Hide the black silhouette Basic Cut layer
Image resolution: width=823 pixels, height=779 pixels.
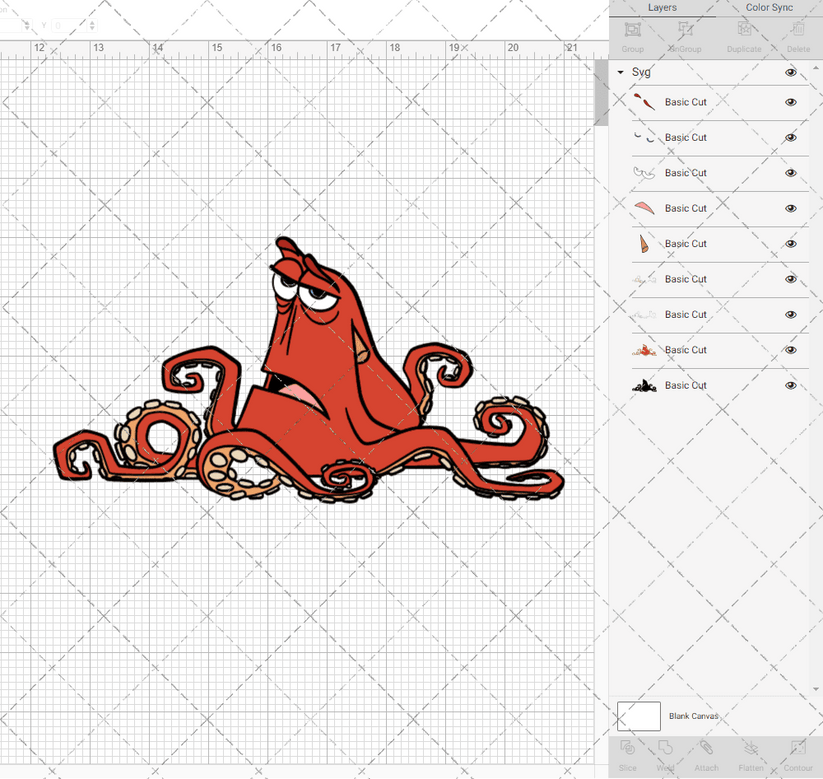[x=790, y=385]
